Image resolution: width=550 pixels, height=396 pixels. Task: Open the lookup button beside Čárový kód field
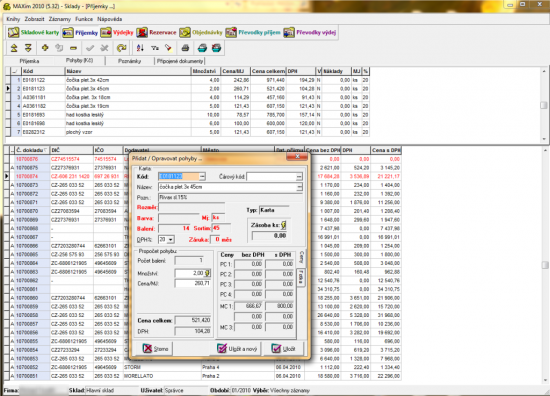click(x=299, y=177)
